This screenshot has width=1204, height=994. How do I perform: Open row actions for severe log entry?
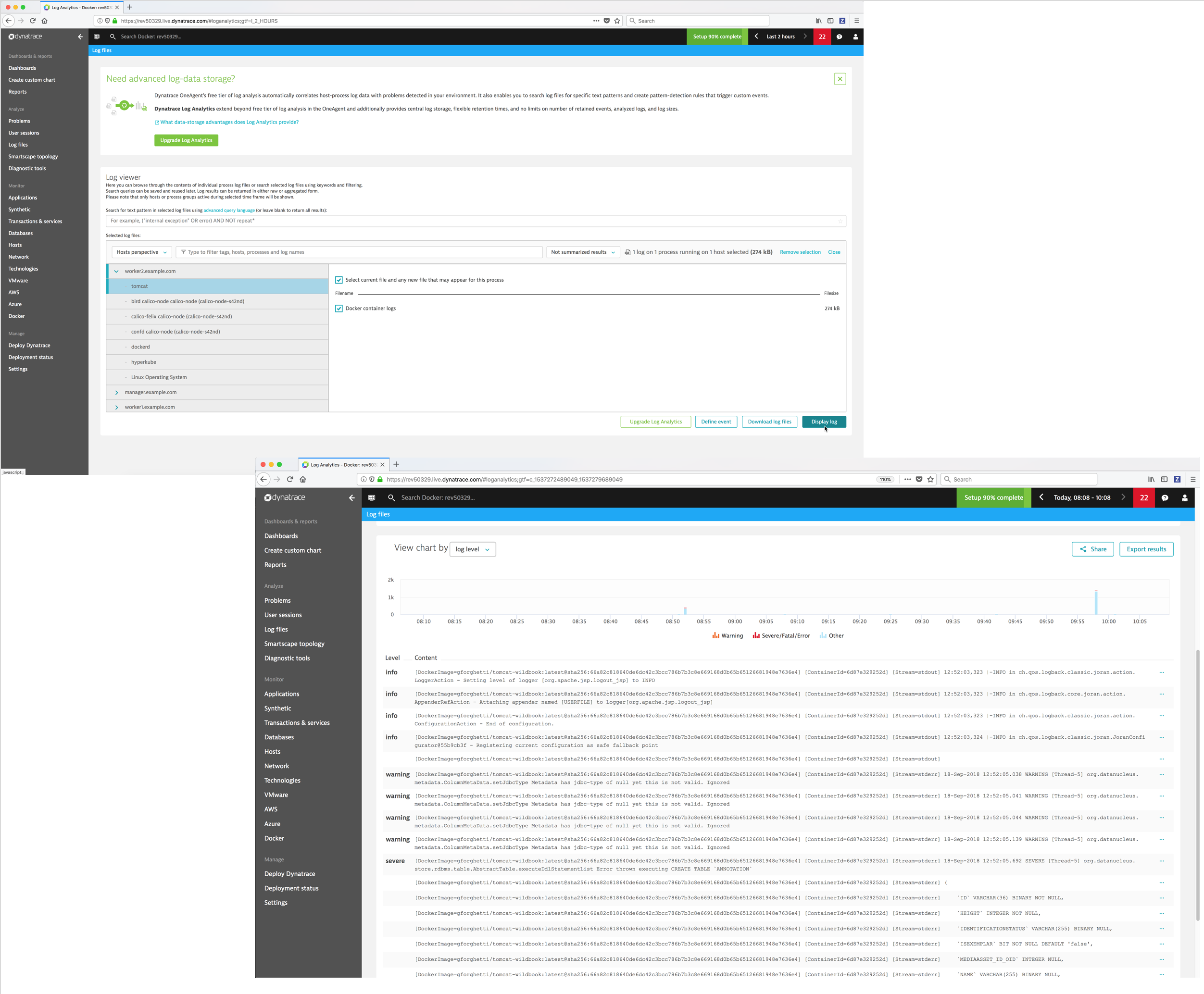[x=1162, y=860]
